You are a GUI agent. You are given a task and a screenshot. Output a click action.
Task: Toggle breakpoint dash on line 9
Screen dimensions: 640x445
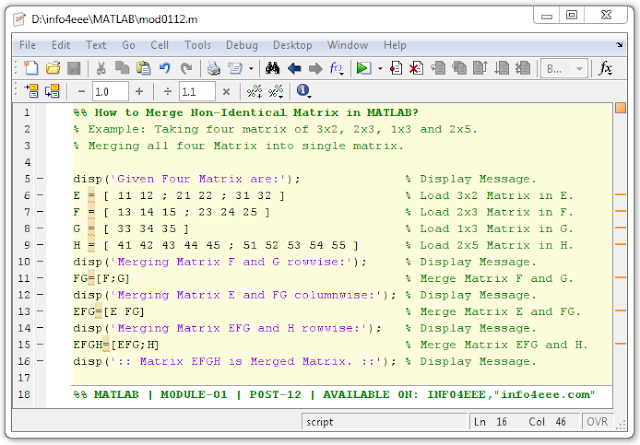click(x=40, y=245)
